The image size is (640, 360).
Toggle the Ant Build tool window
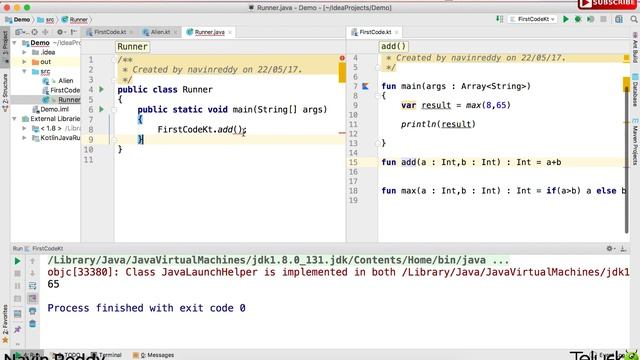tap(635, 47)
